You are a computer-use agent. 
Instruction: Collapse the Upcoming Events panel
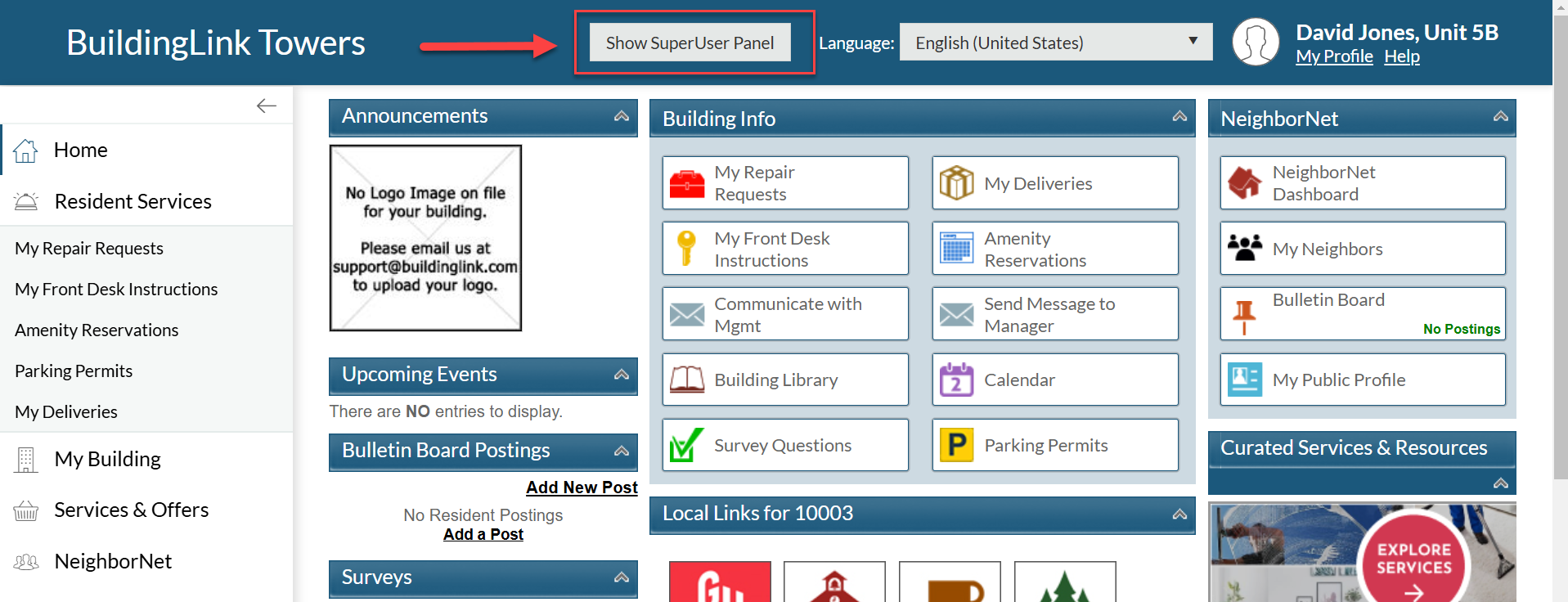[x=622, y=375]
